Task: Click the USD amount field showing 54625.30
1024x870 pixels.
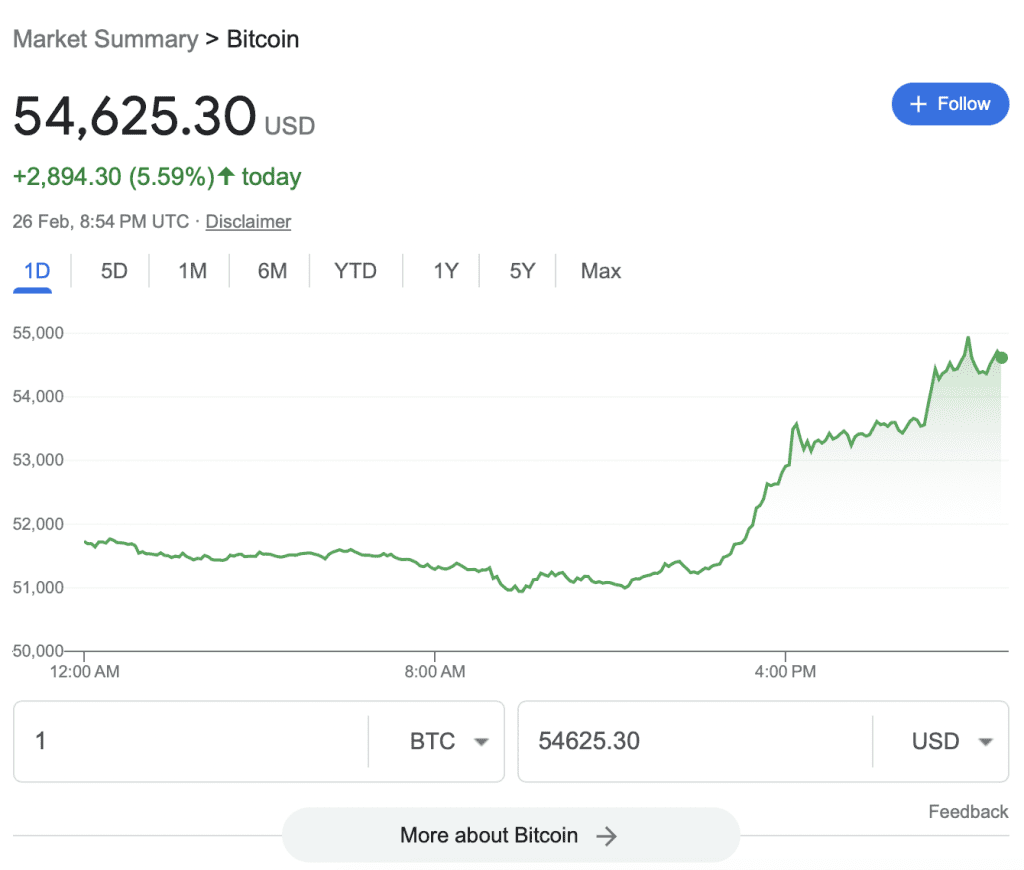Action: pos(690,741)
